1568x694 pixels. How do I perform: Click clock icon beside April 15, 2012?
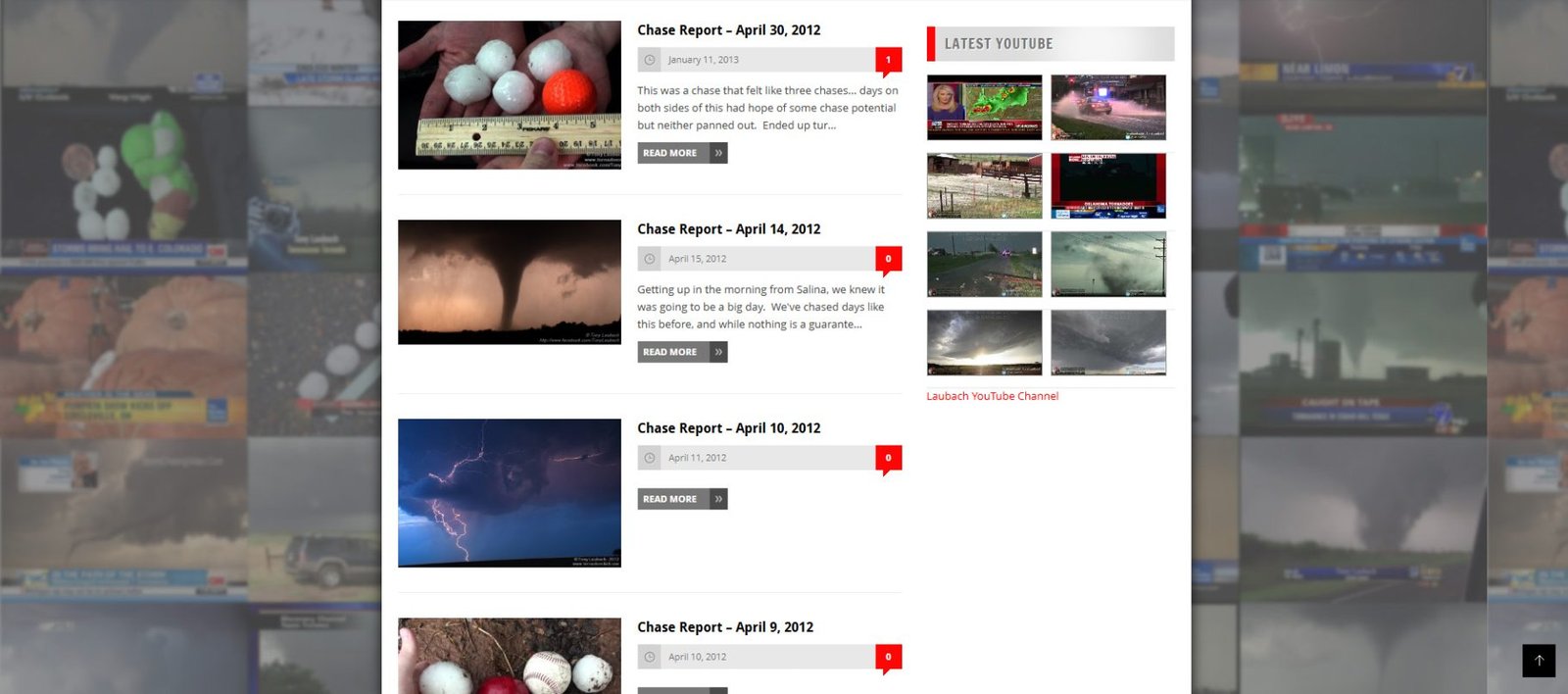tap(649, 259)
